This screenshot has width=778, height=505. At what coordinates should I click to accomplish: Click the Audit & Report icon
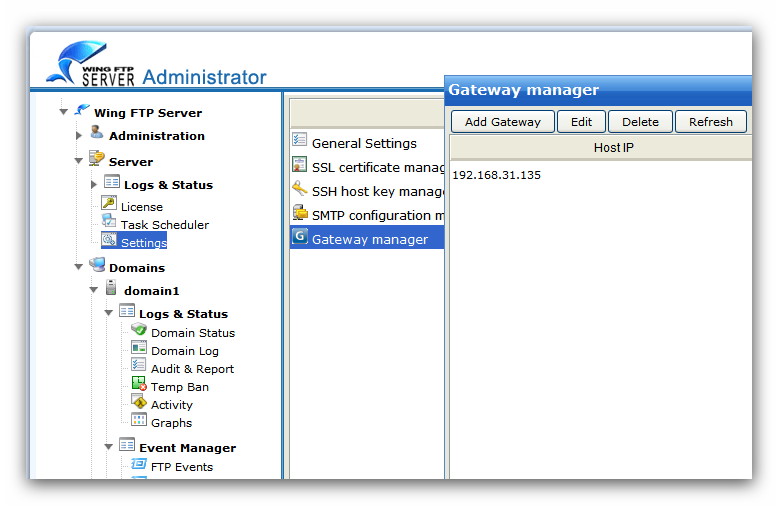pos(138,365)
